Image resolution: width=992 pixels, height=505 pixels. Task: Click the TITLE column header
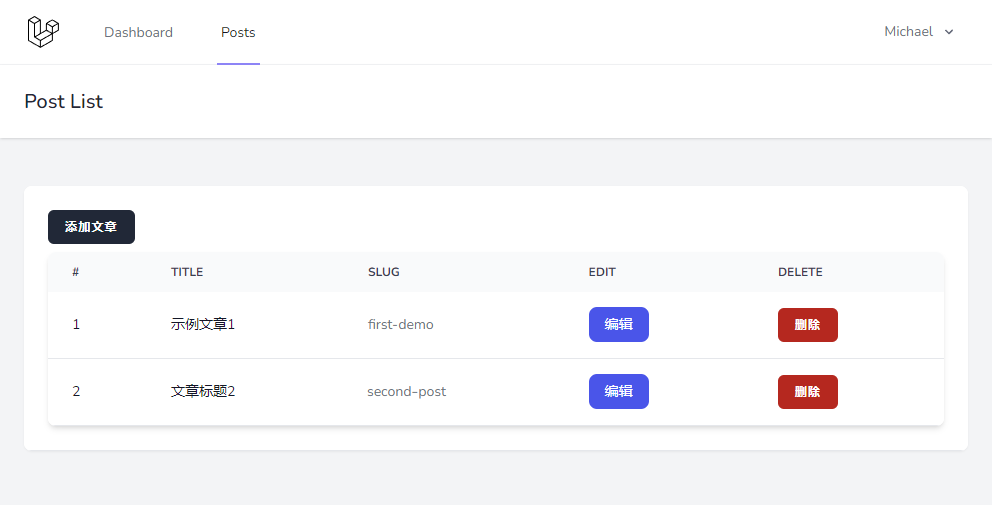tap(187, 272)
